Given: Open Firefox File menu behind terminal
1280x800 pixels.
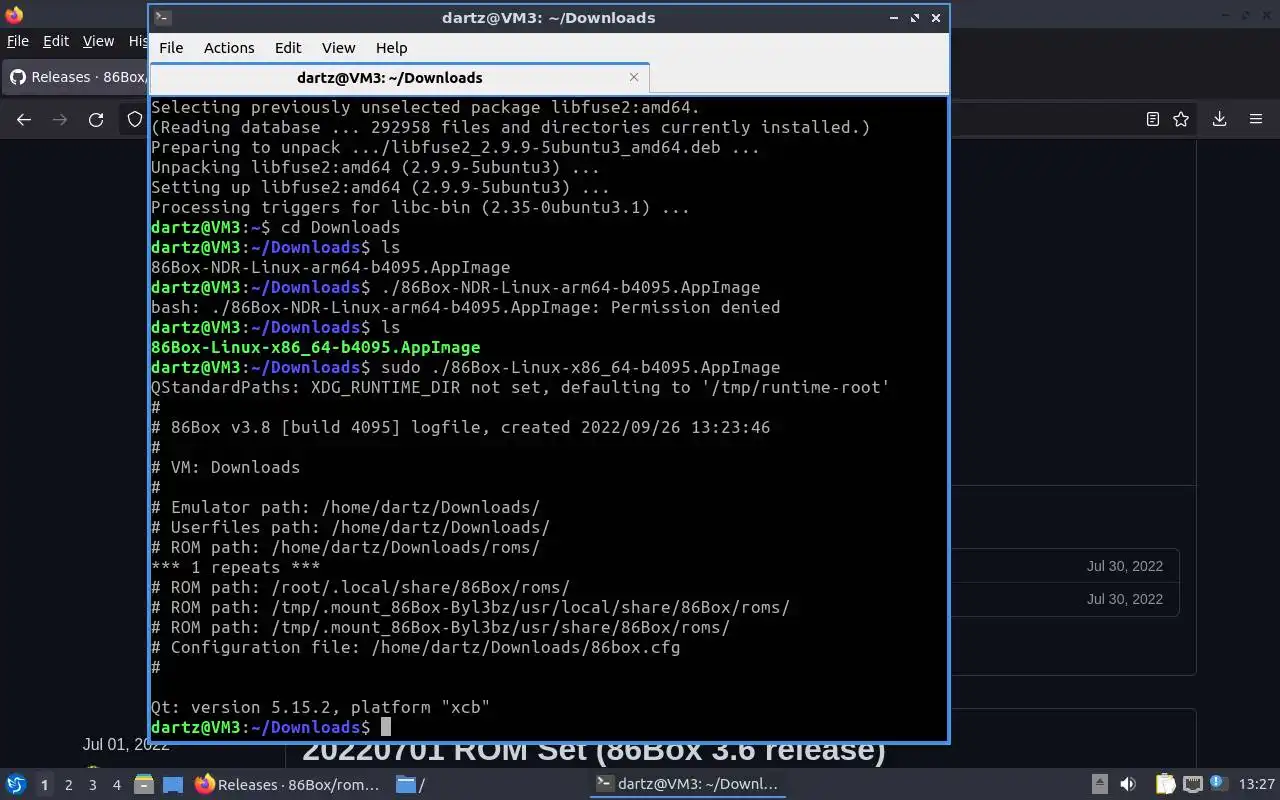Looking at the screenshot, I should coord(18,41).
